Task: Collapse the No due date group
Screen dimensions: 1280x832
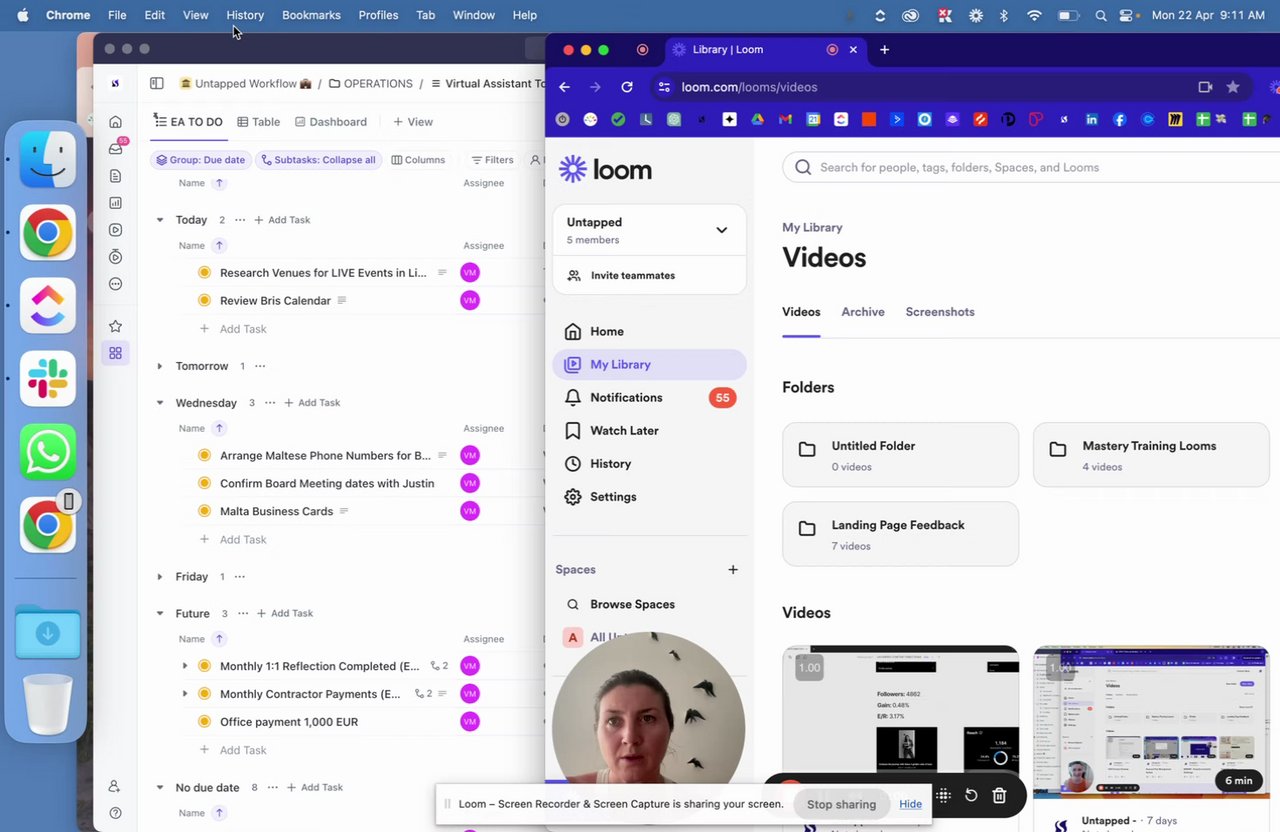Action: point(160,787)
